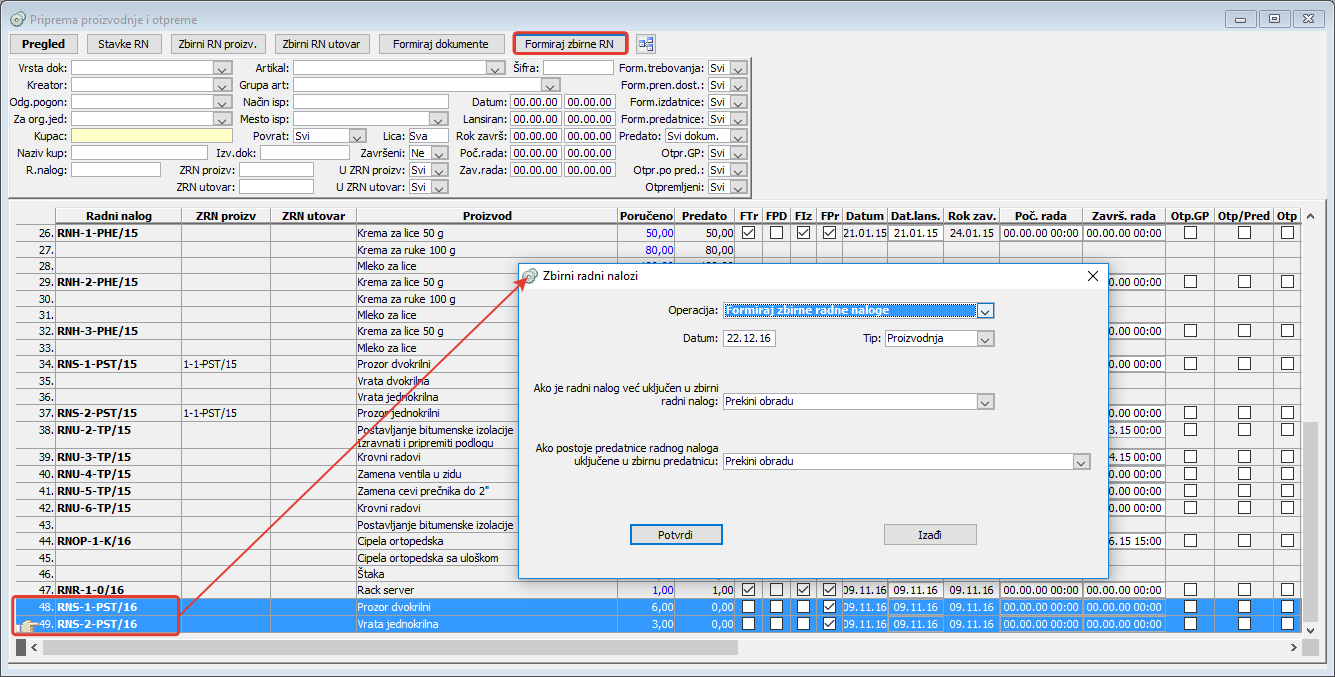Toggle the FPD checkbox in row 26
1335x677 pixels.
coord(776,232)
